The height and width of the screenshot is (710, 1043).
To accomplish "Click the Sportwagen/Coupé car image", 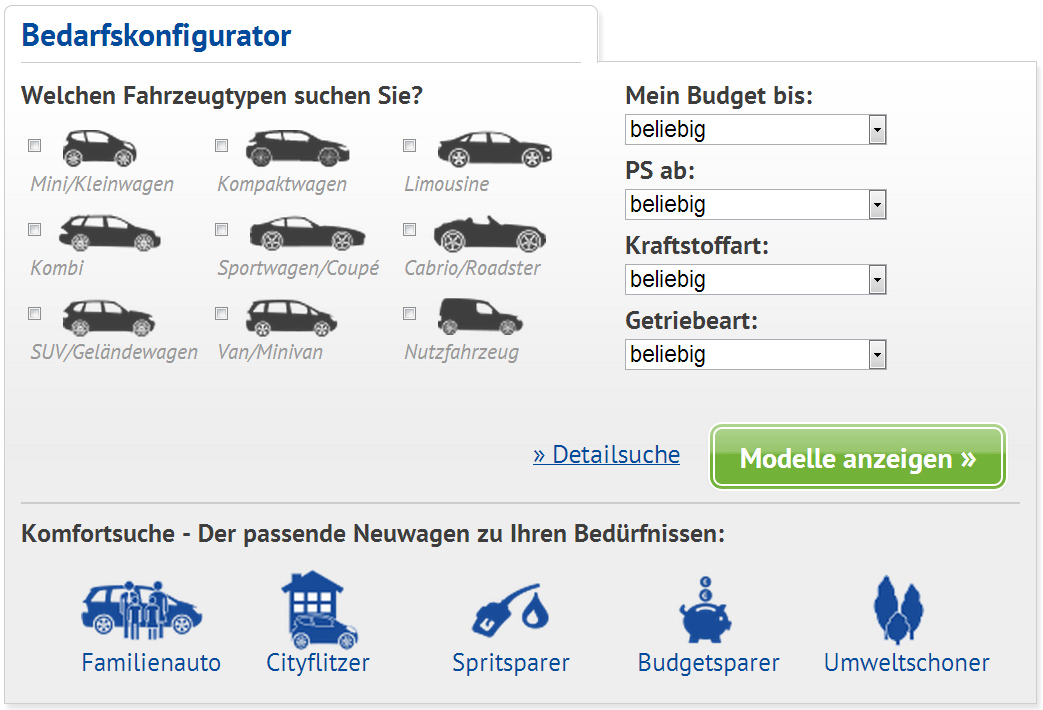I will click(x=306, y=234).
